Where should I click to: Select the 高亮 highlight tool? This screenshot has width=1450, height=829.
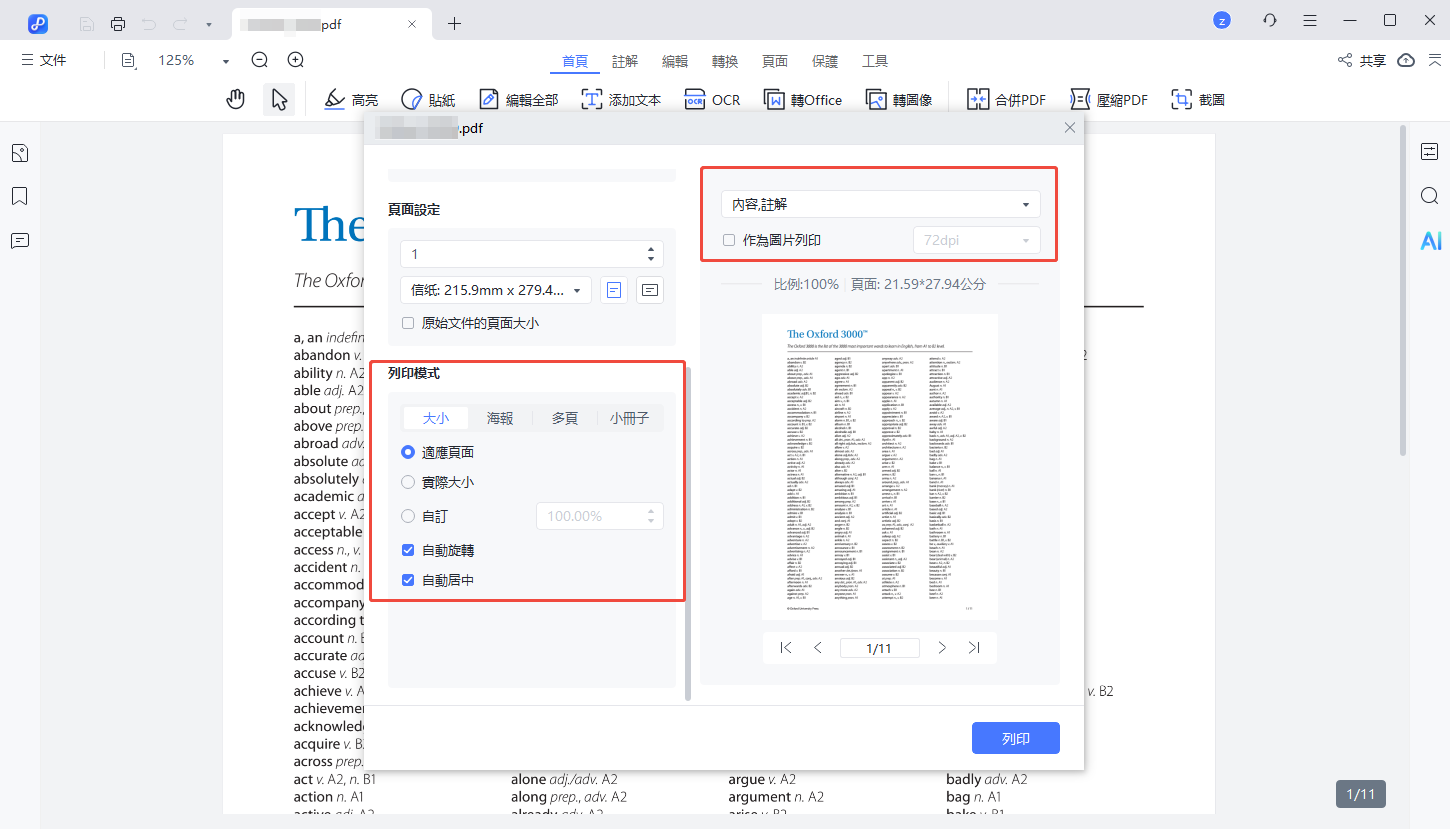pyautogui.click(x=350, y=99)
